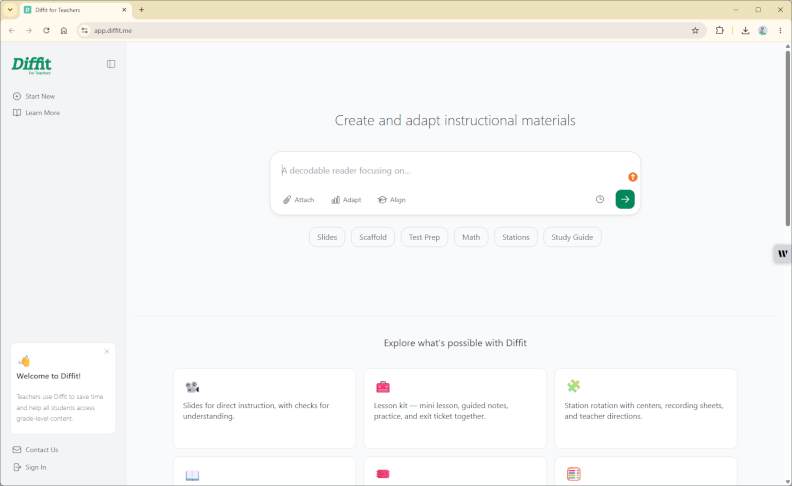792x486 pixels.
Task: Reload the page
Action: [x=46, y=30]
